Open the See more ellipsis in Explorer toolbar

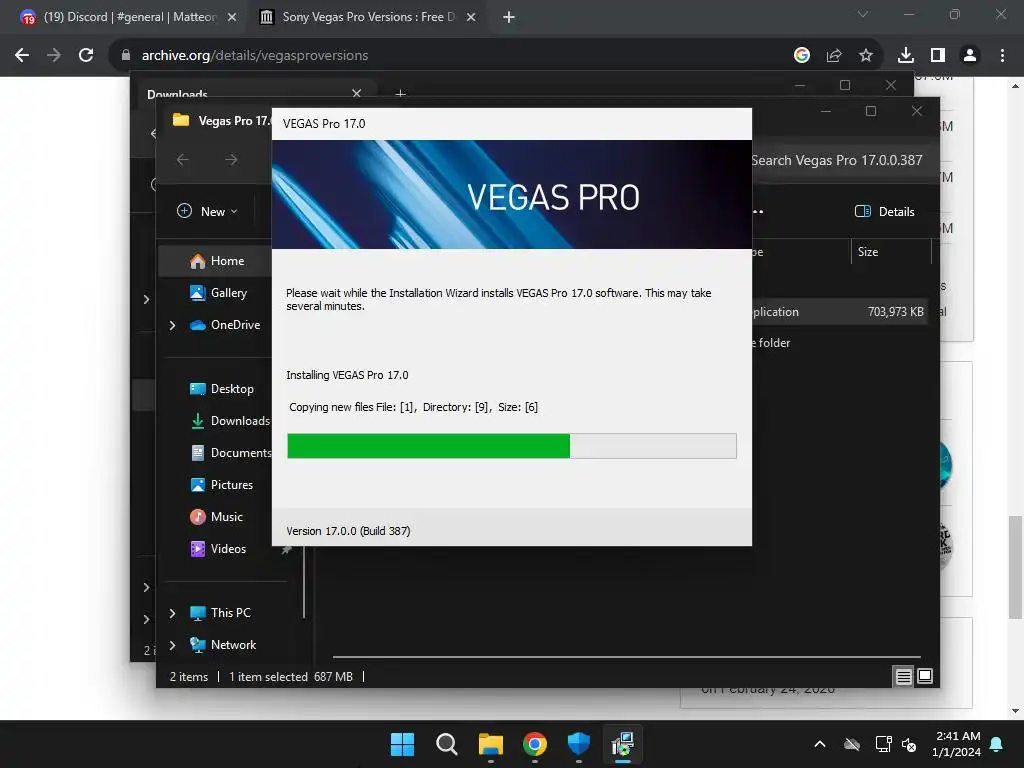(758, 212)
